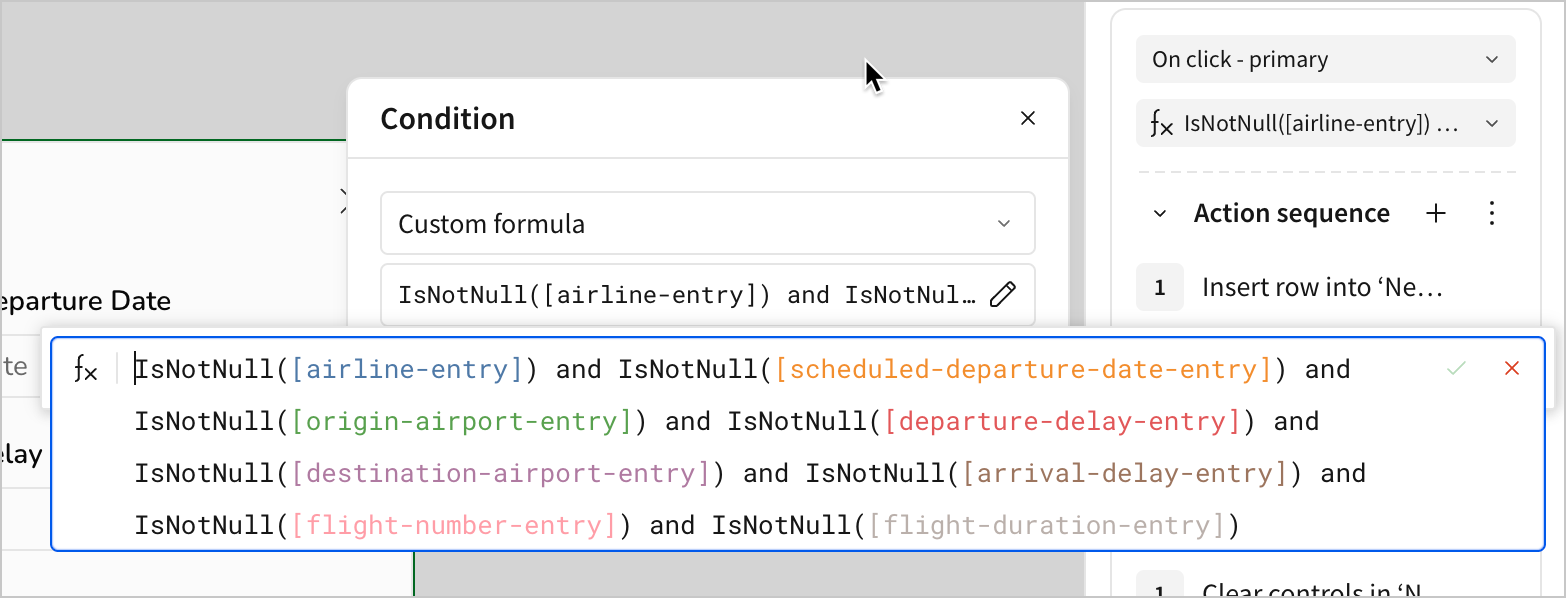
Task: Select the Insert row into action
Action: (x=1308, y=288)
